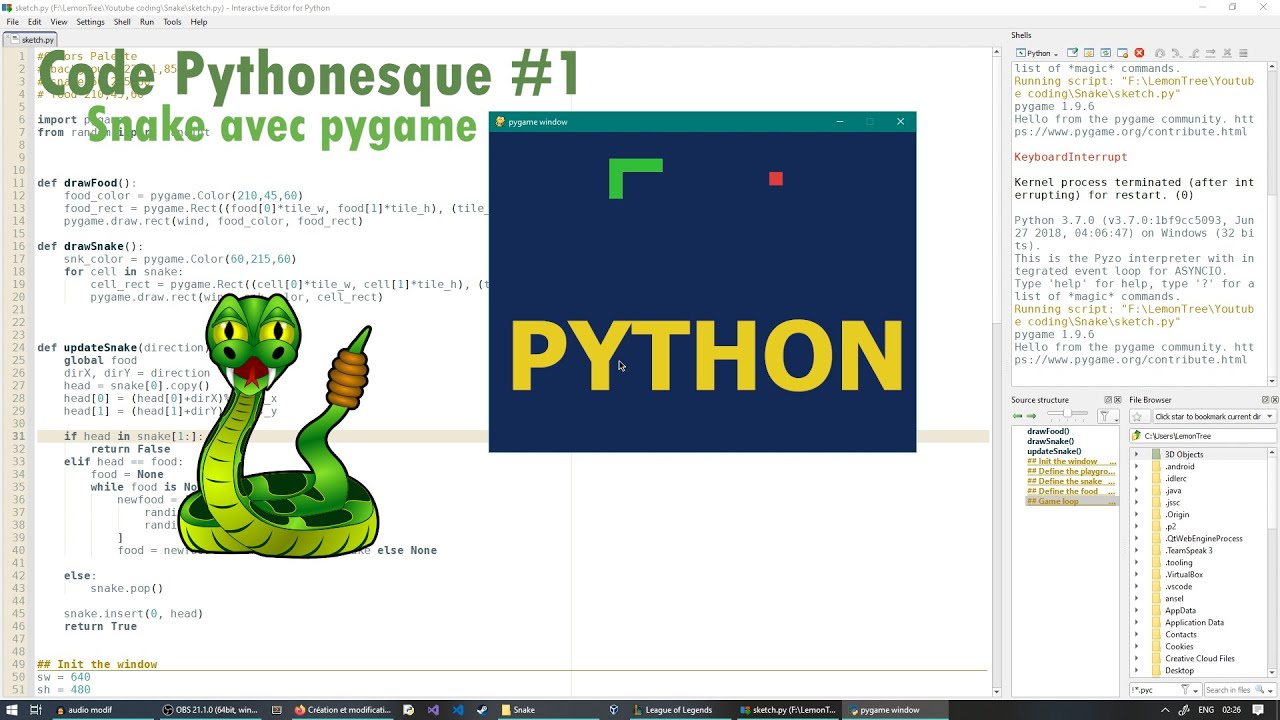Open the View menu
Image resolution: width=1280 pixels, height=720 pixels.
59,22
